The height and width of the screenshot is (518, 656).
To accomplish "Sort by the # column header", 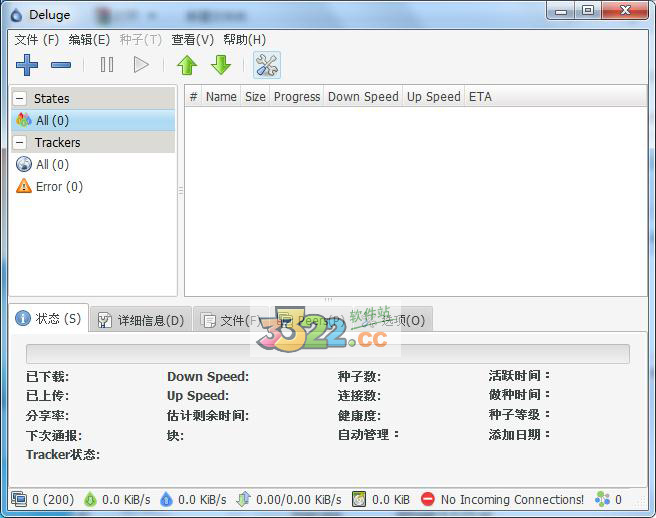I will 193,97.
